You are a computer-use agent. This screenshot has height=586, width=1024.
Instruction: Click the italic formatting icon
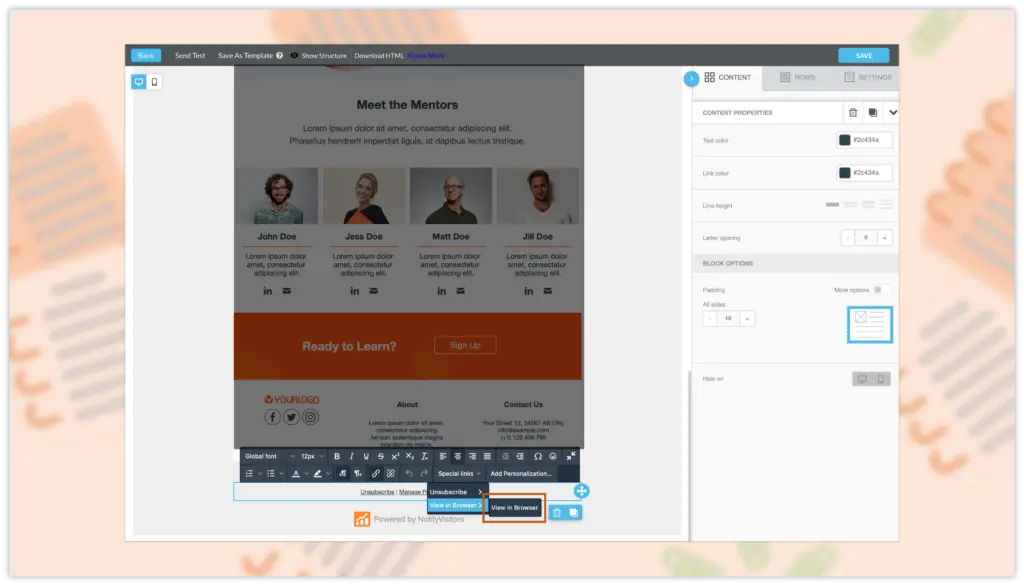[x=351, y=456]
